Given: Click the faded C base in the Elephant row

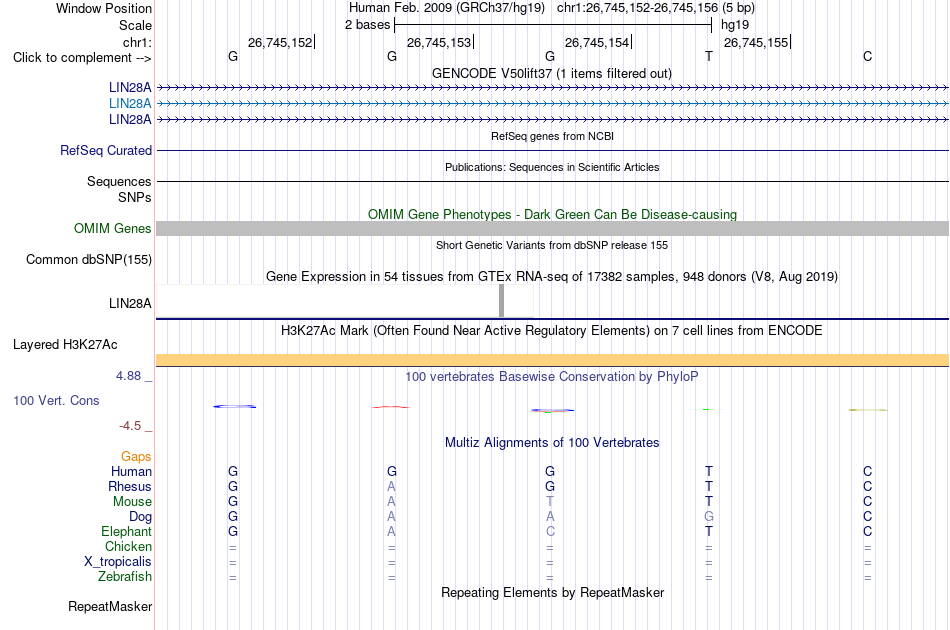Looking at the screenshot, I should coord(550,531).
